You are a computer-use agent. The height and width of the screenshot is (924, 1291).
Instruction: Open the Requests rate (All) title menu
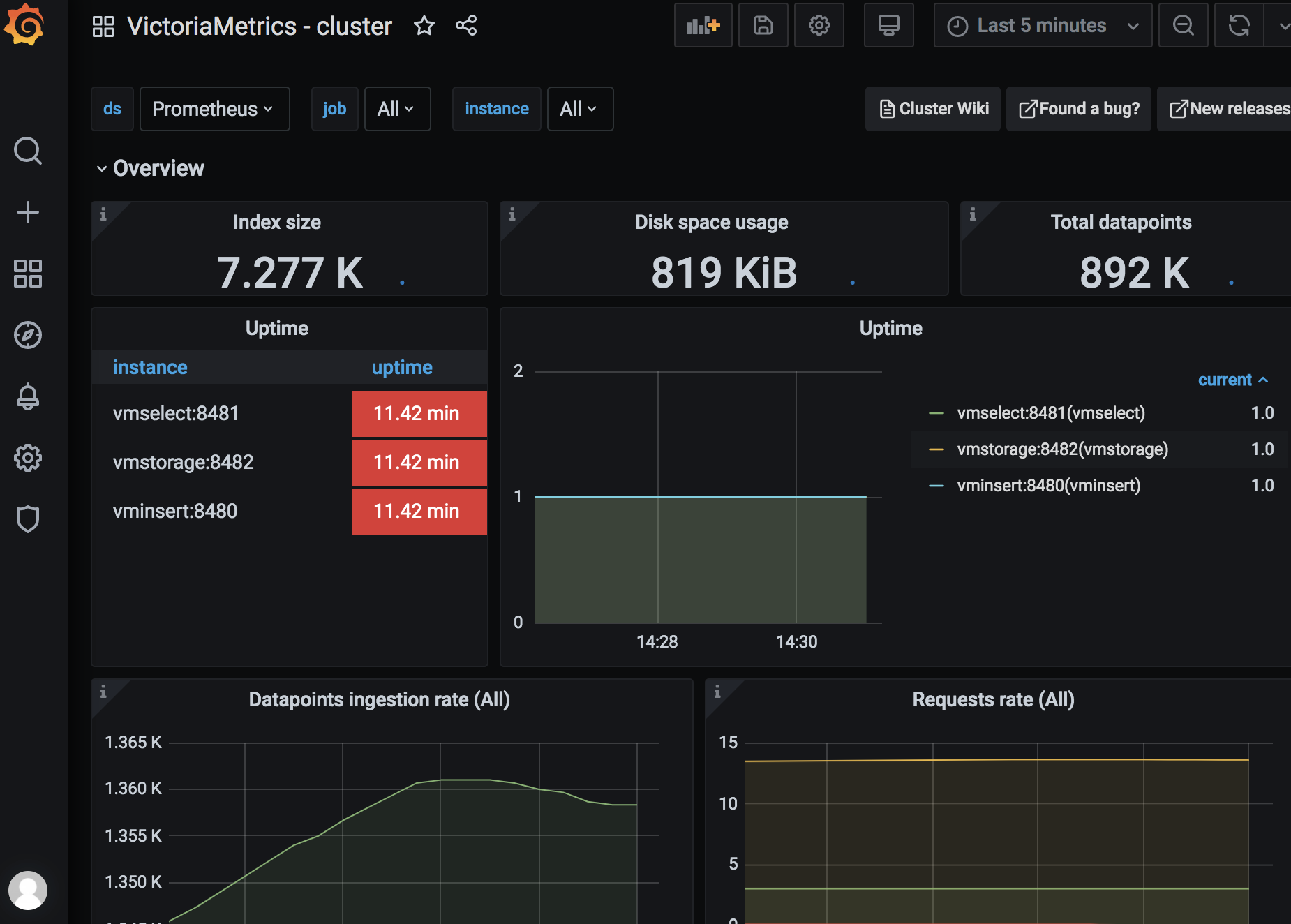tap(994, 699)
